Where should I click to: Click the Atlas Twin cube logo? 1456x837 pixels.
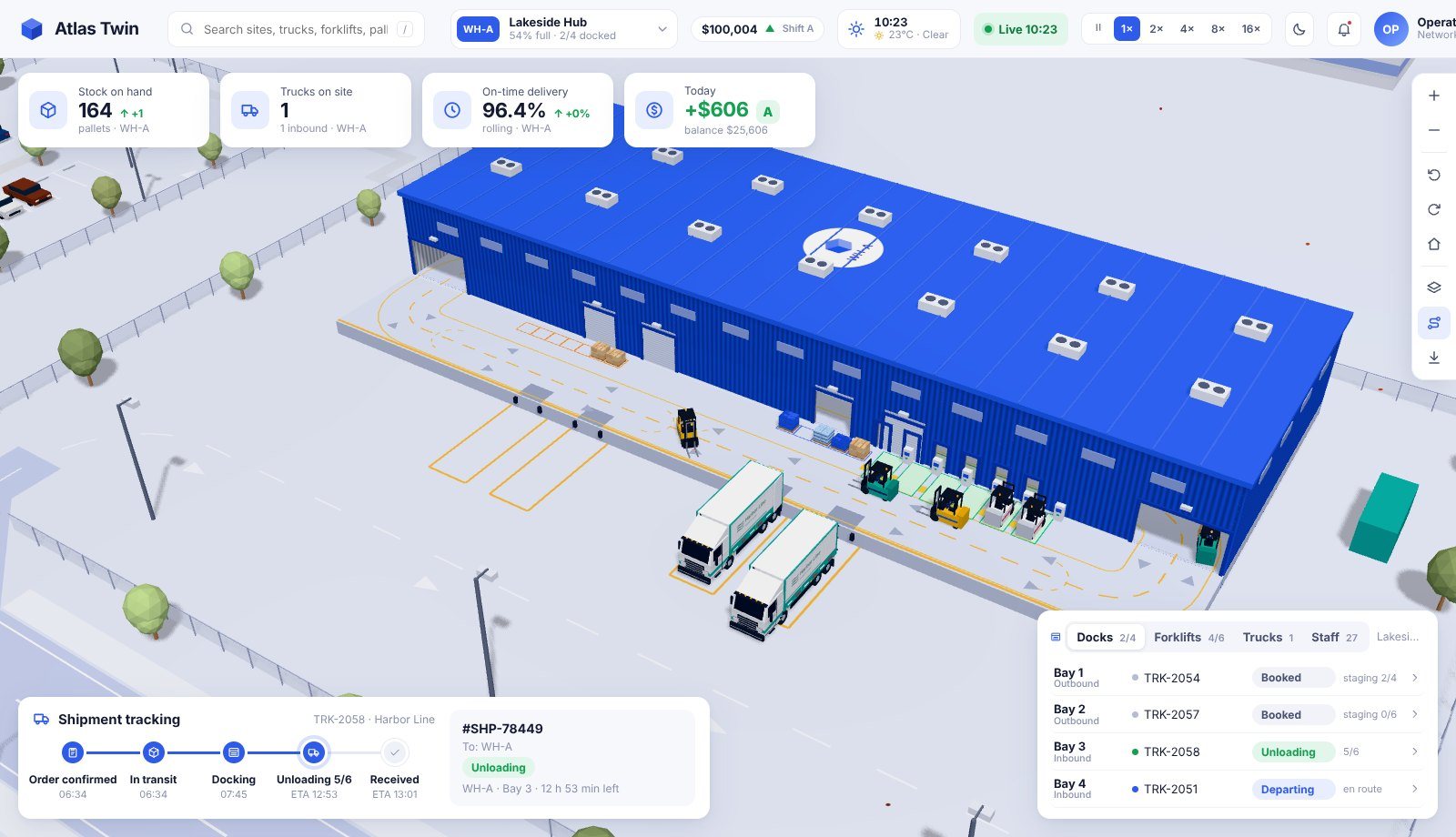[32, 29]
